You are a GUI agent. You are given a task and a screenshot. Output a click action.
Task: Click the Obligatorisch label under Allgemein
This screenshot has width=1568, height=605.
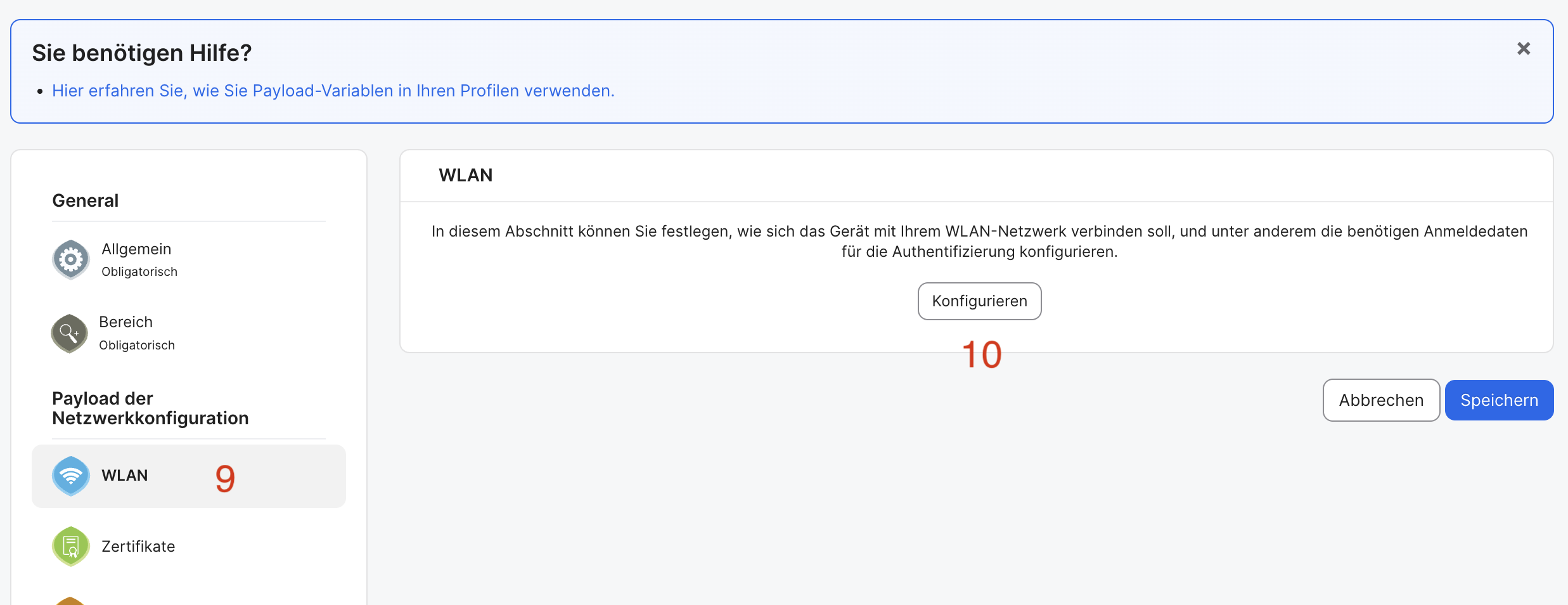pyautogui.click(x=139, y=271)
